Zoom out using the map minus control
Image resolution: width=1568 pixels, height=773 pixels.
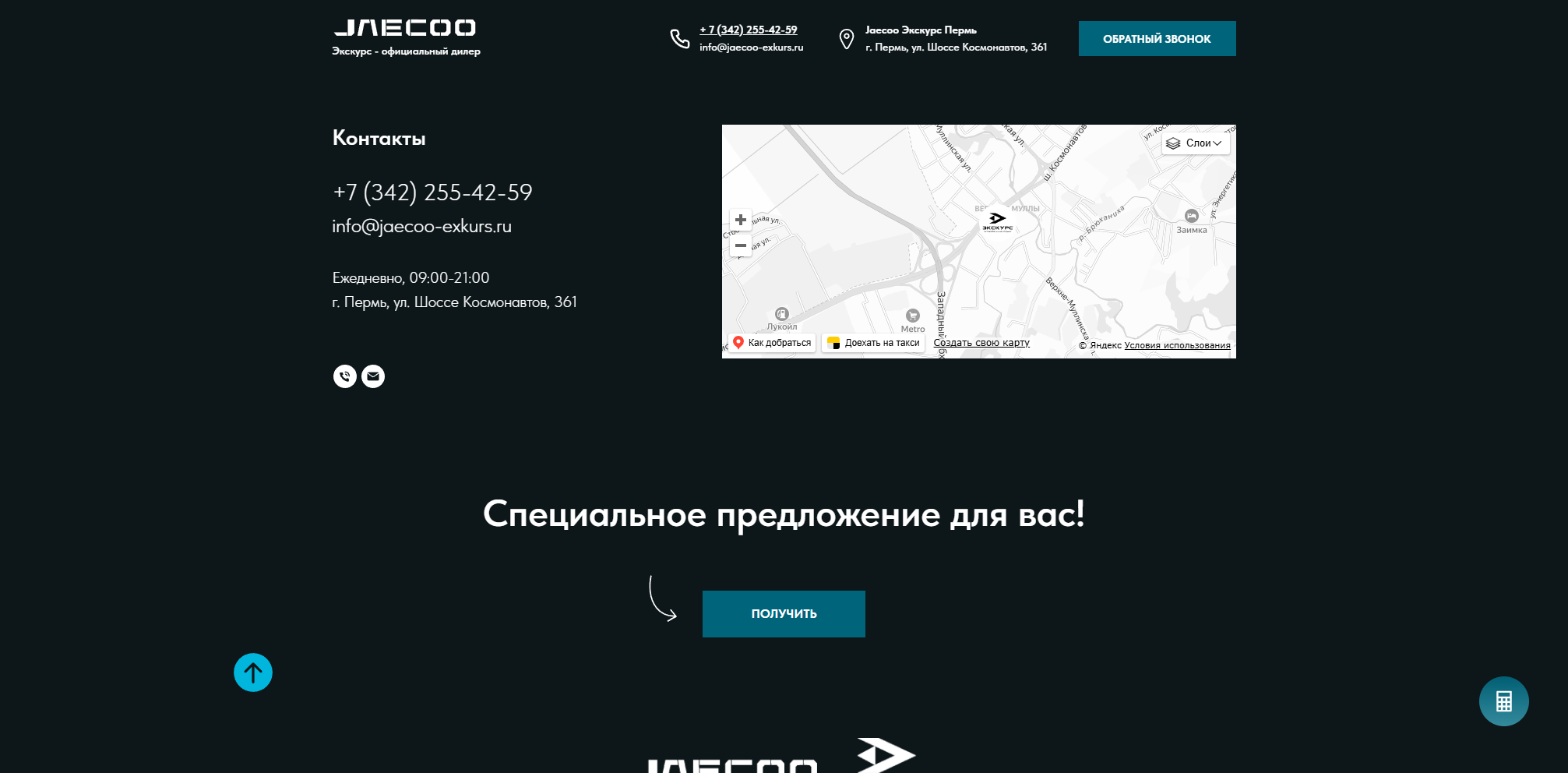pyautogui.click(x=740, y=245)
